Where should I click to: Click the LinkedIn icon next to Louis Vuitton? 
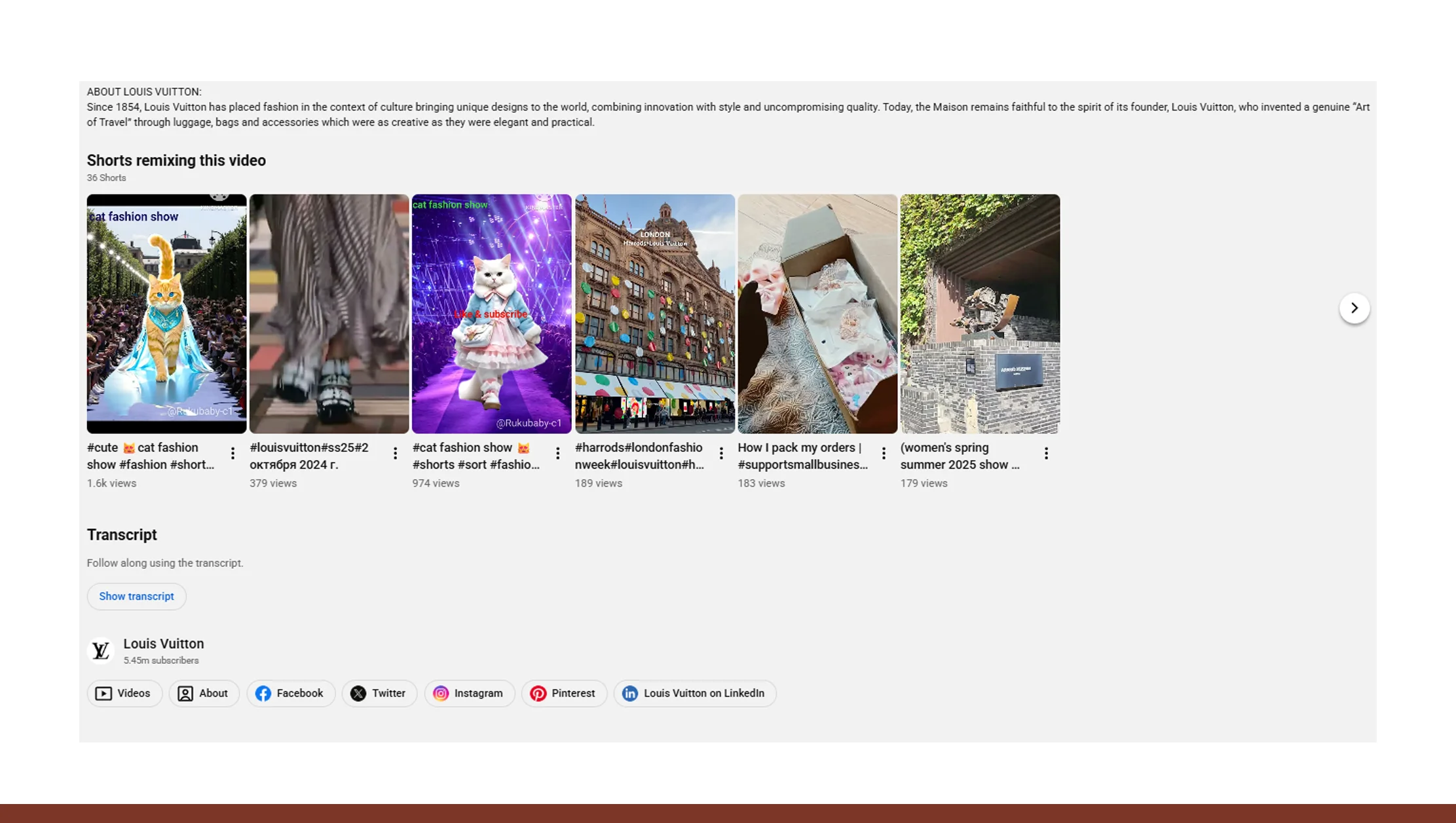tap(630, 693)
